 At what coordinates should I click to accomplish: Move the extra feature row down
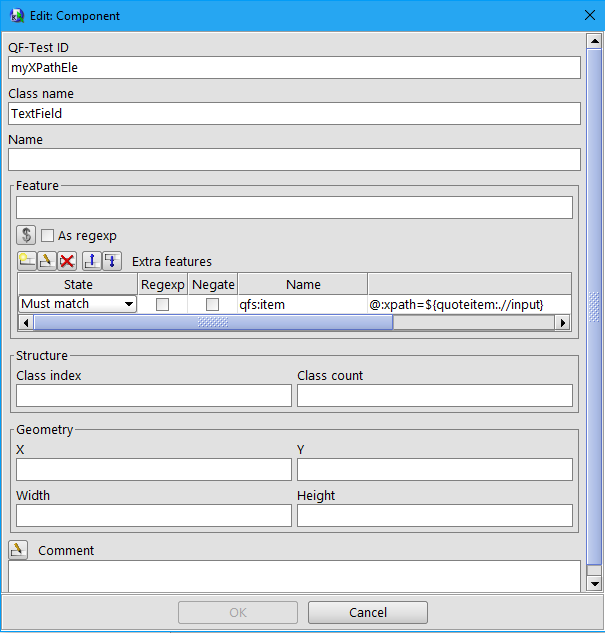click(112, 261)
